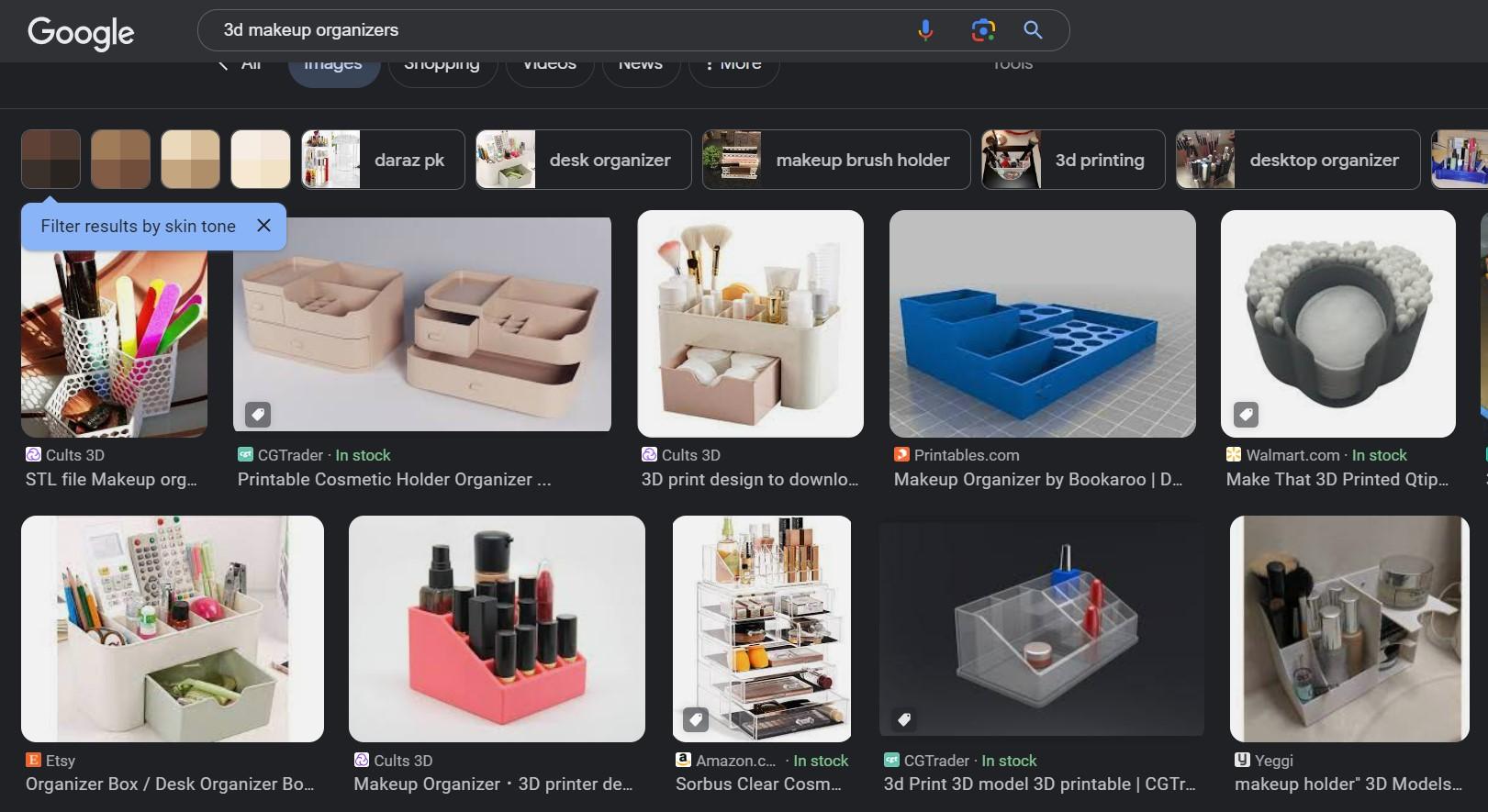Open the pink lipstick stand image
Screen dimensions: 1488x812
pos(497,628)
